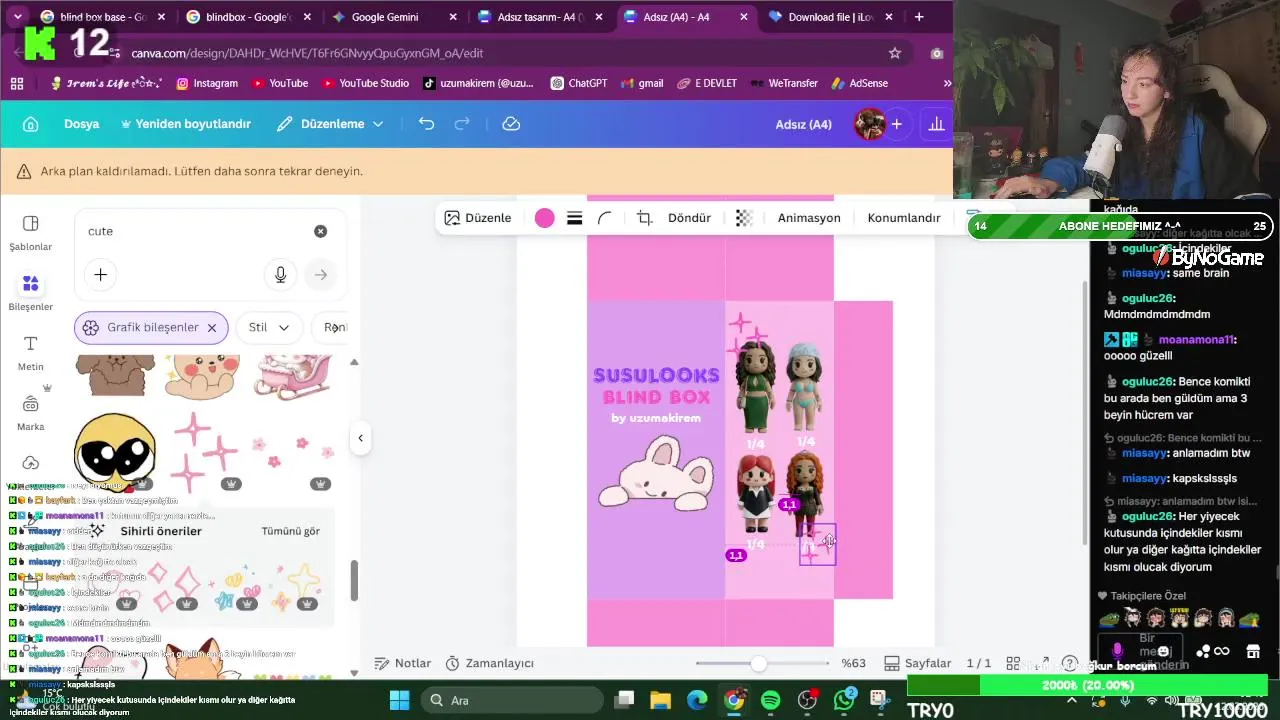
Task: Bookmark this page with the star icon
Action: coord(895,53)
